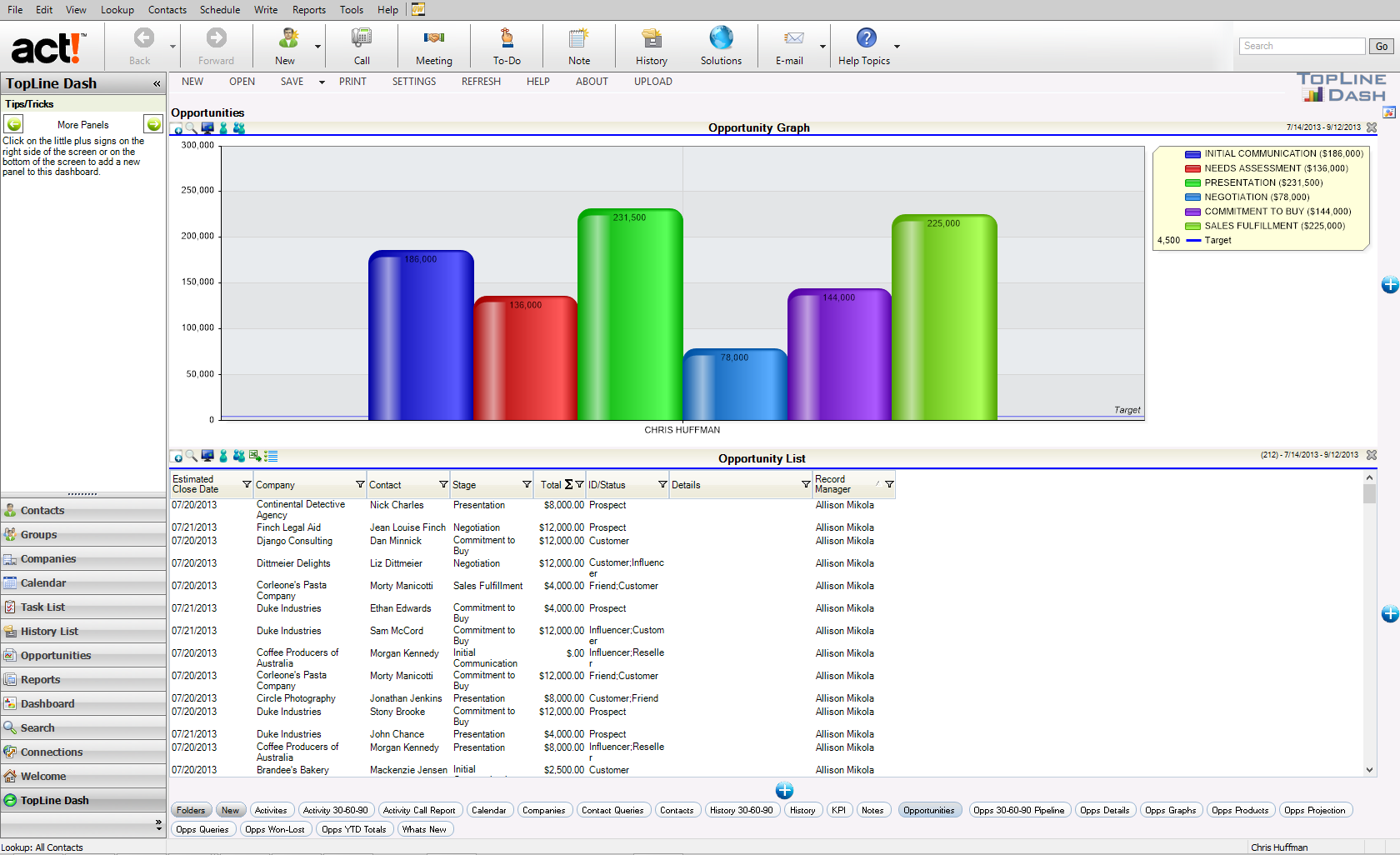Click the Go search button
The width and height of the screenshot is (1400, 855).
click(x=1381, y=47)
